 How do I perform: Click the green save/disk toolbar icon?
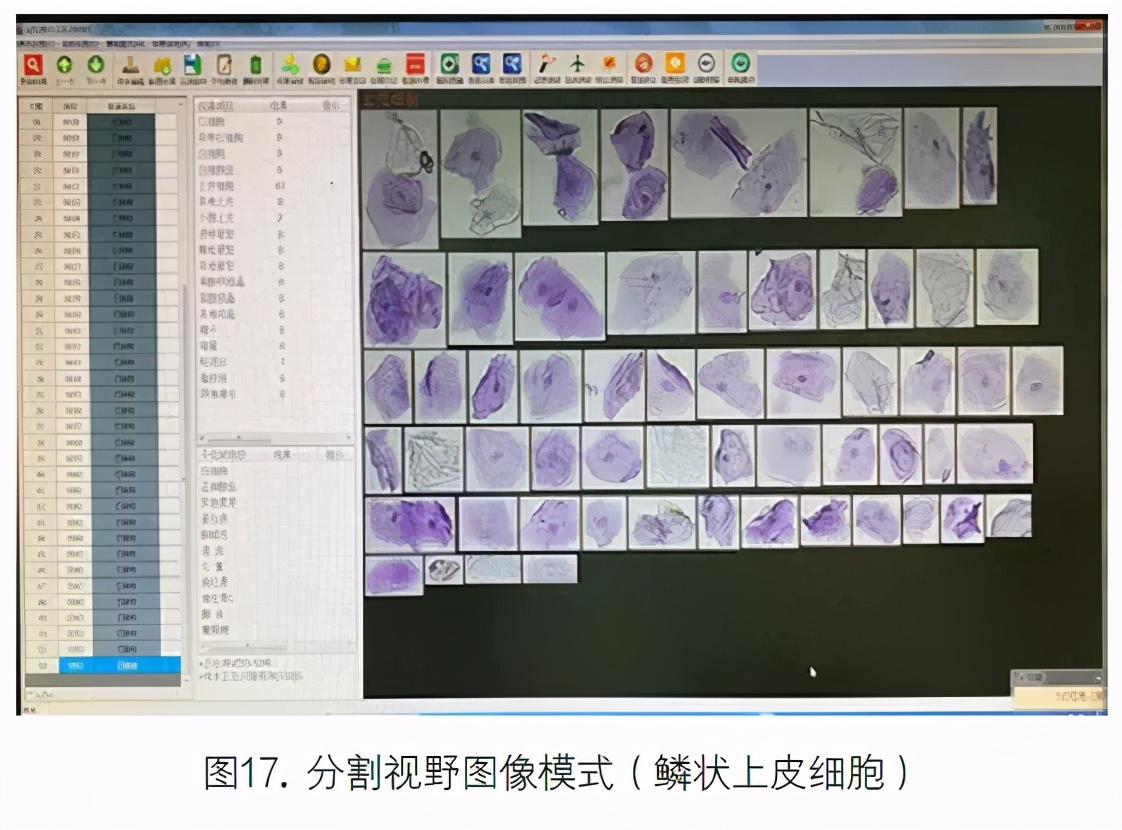pos(191,64)
